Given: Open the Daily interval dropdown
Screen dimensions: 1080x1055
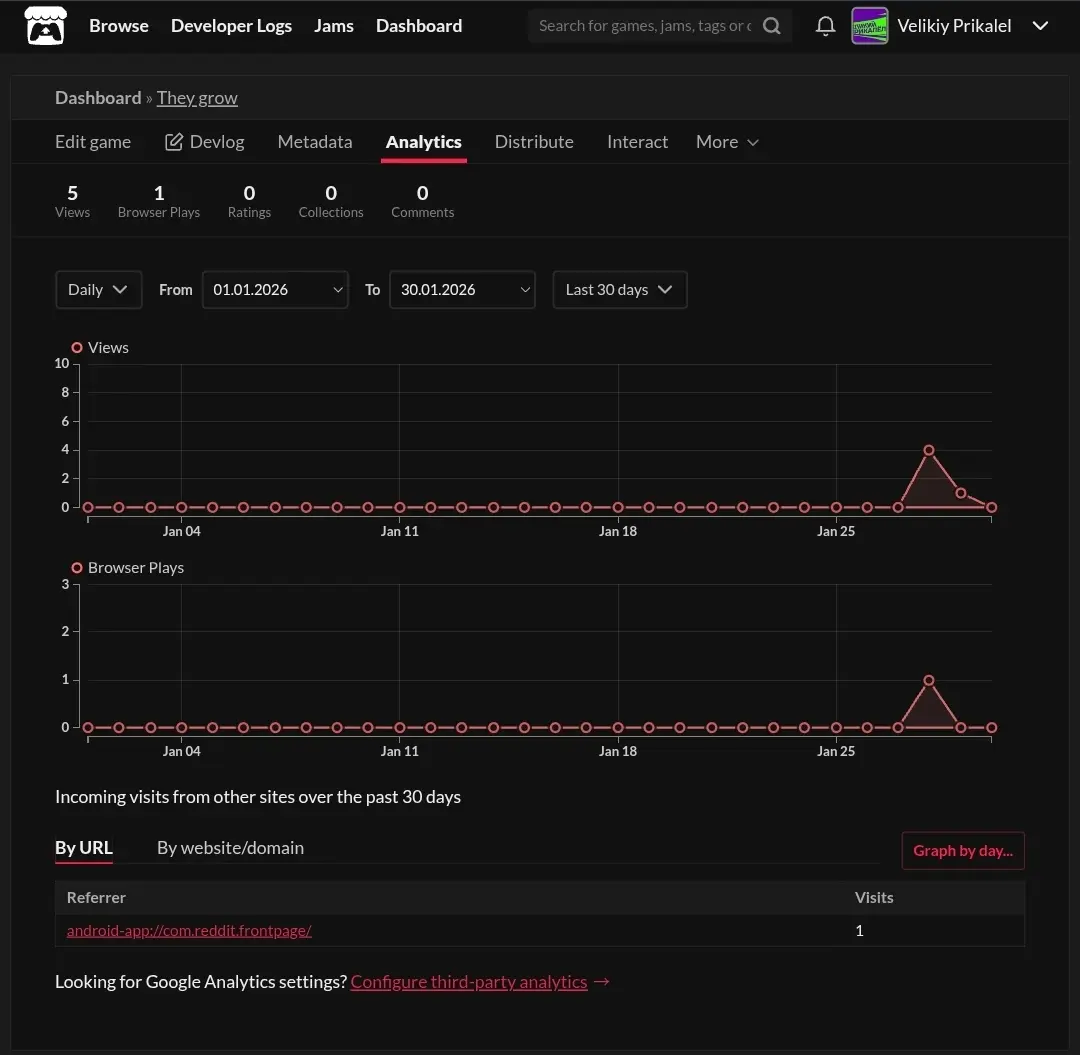Looking at the screenshot, I should coord(98,290).
